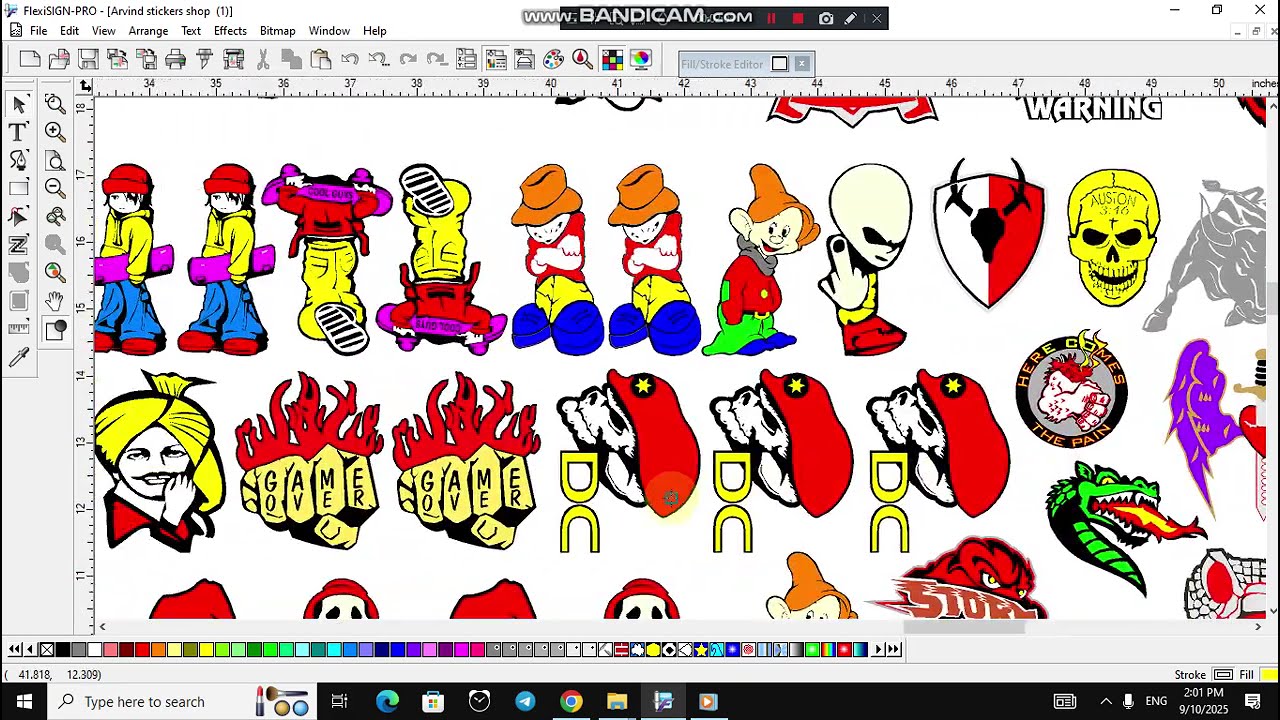Click Zoom to All Objects binoculars
This screenshot has width=1280, height=720.
tap(55, 216)
